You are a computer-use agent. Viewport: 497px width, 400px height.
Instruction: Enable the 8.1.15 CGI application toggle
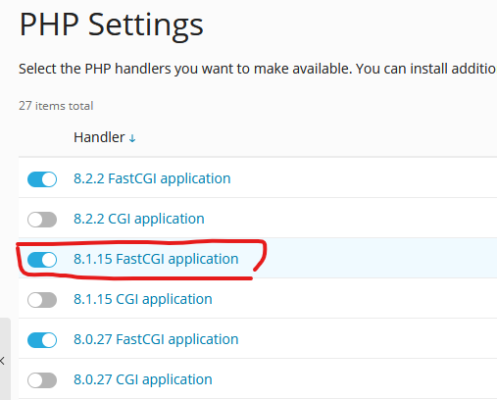coord(42,300)
